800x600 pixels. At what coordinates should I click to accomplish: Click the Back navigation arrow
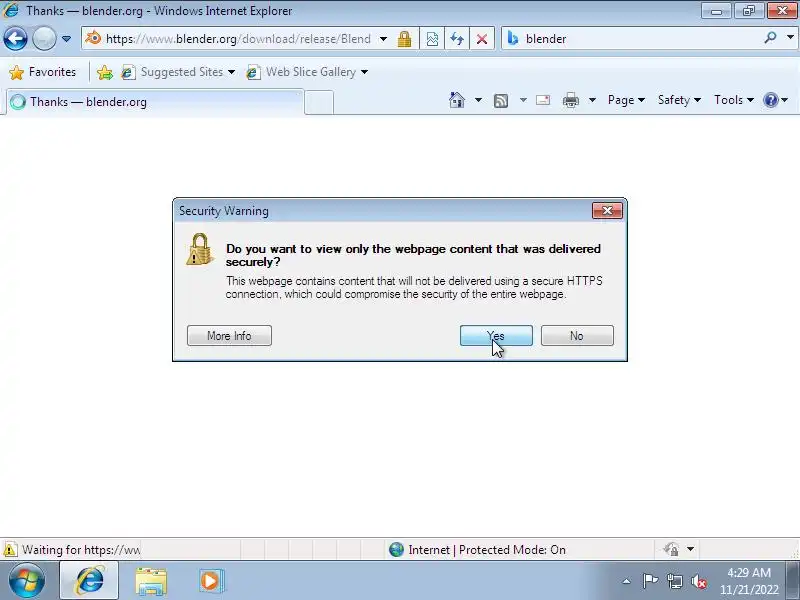(x=15, y=39)
